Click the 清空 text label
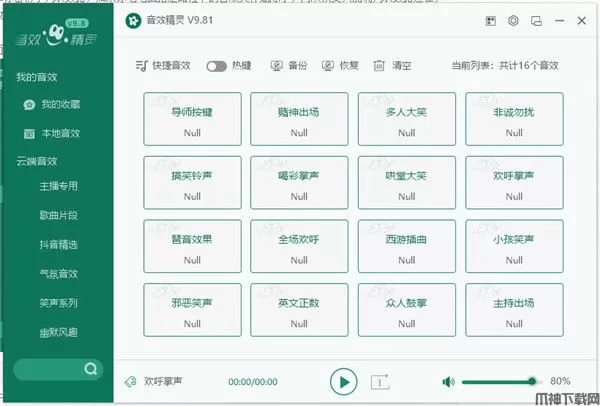The width and height of the screenshot is (600, 406). [401, 66]
